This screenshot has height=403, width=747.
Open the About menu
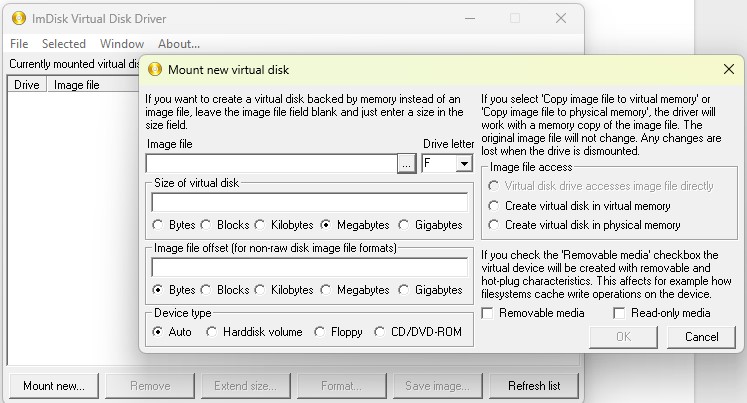179,44
